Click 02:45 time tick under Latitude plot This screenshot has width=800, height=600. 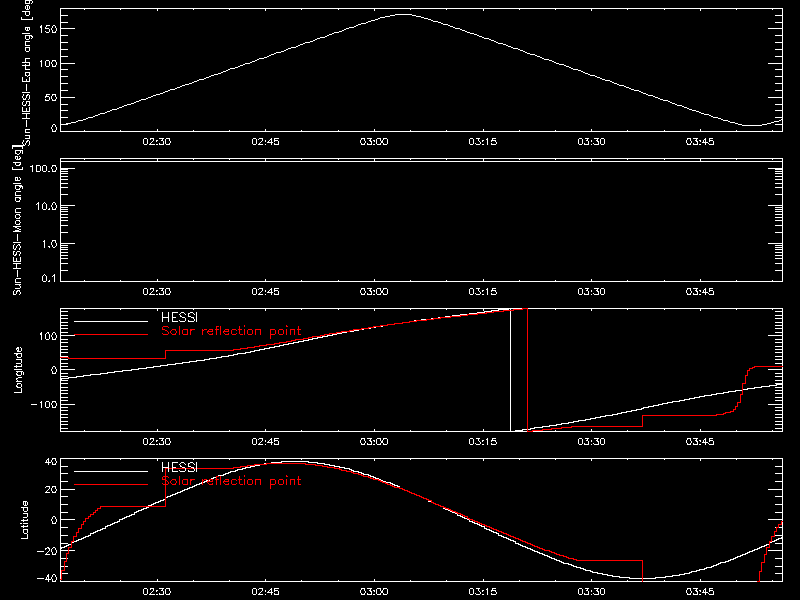click(x=265, y=591)
